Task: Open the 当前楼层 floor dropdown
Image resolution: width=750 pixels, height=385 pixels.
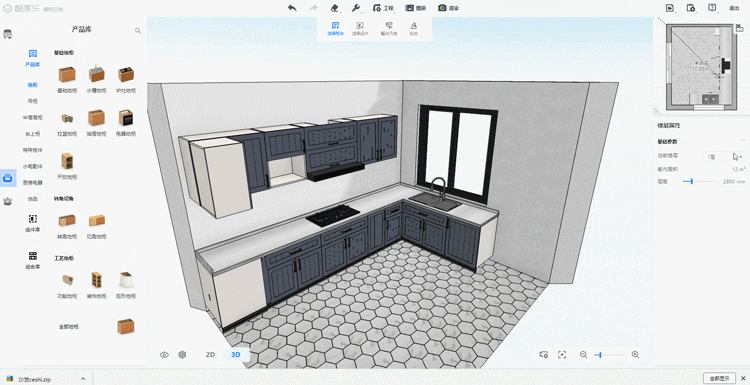Action: (x=723, y=156)
